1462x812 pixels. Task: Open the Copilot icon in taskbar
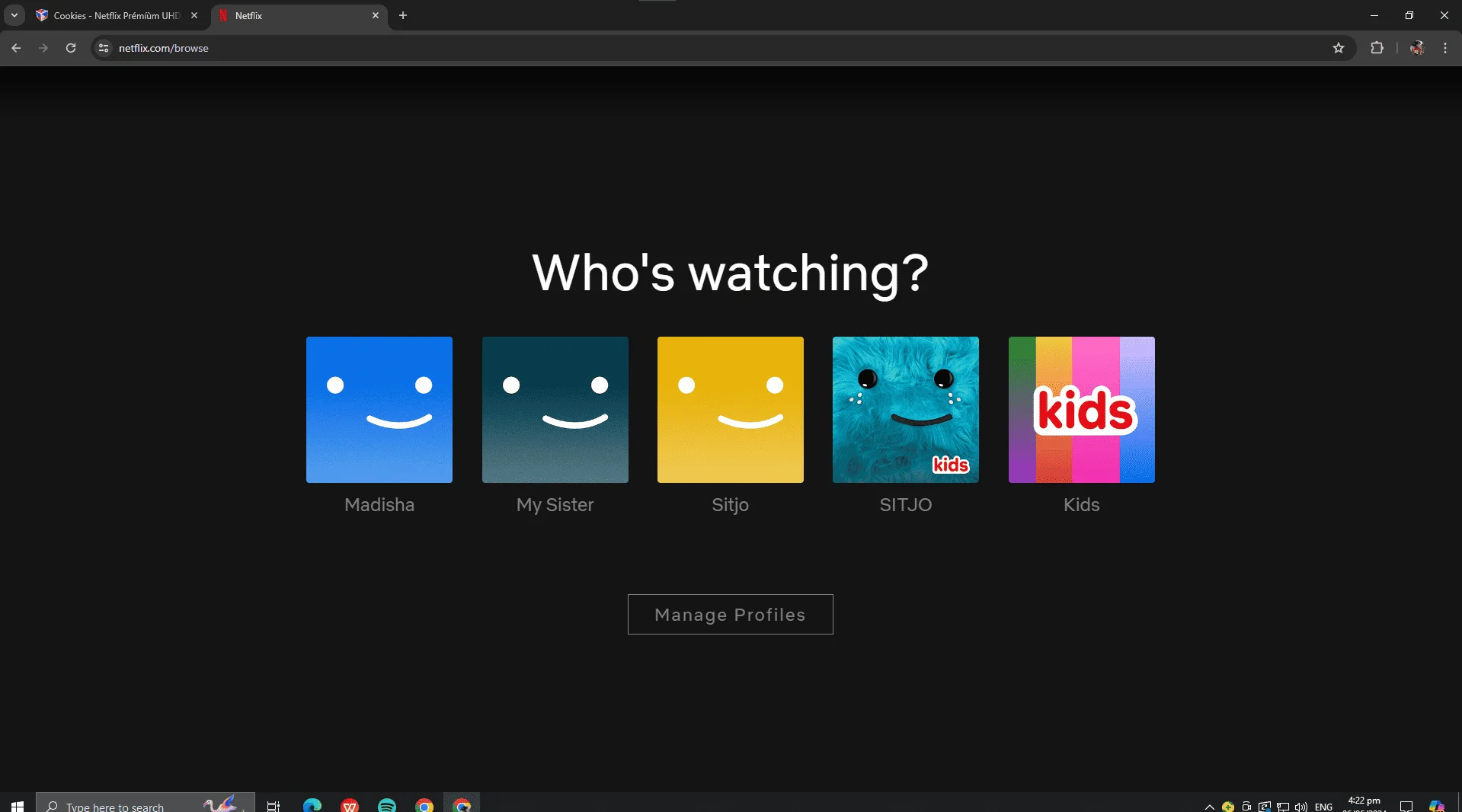[x=1437, y=807]
